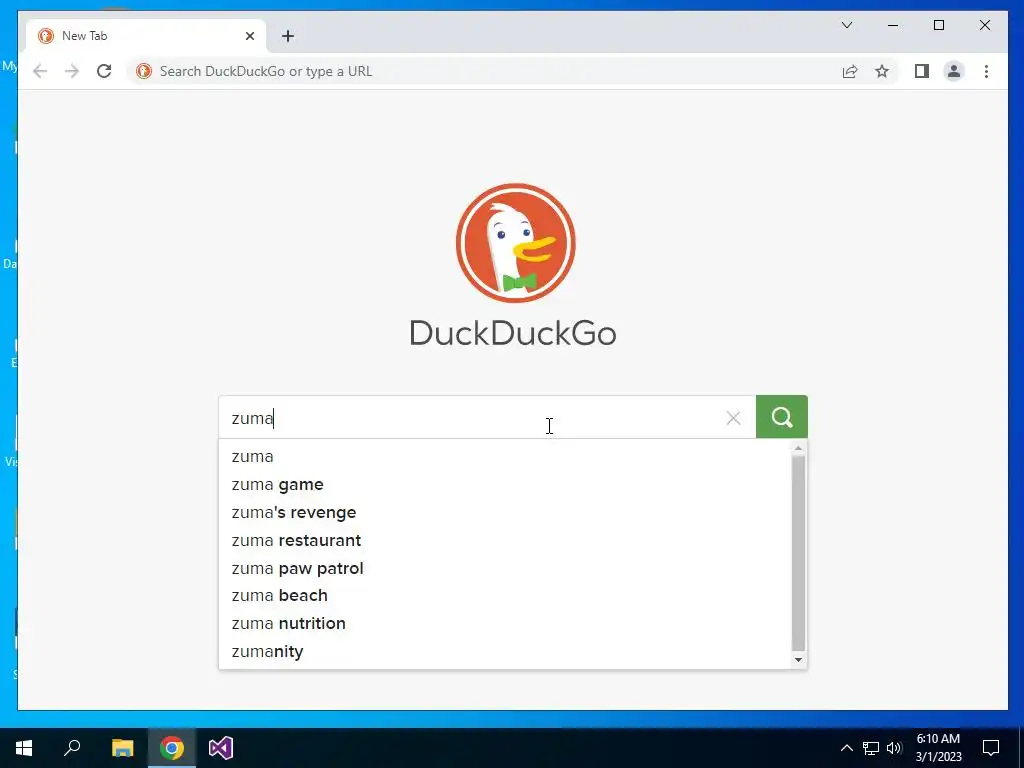Click the suggestion list scrollbar thumb
The height and width of the screenshot is (768, 1024).
click(x=798, y=553)
